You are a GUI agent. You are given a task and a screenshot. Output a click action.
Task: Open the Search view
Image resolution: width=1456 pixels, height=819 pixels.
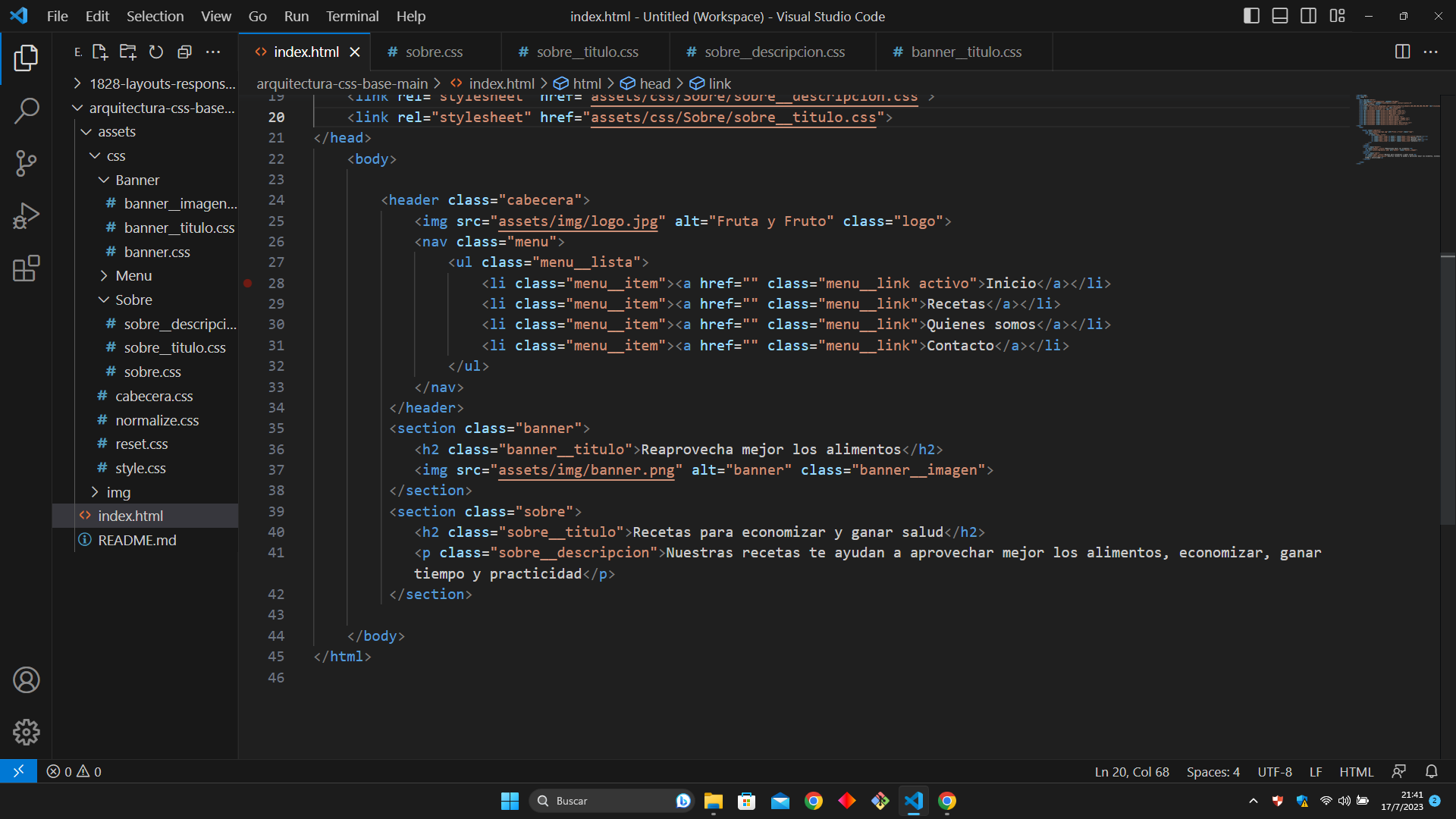pyautogui.click(x=26, y=111)
